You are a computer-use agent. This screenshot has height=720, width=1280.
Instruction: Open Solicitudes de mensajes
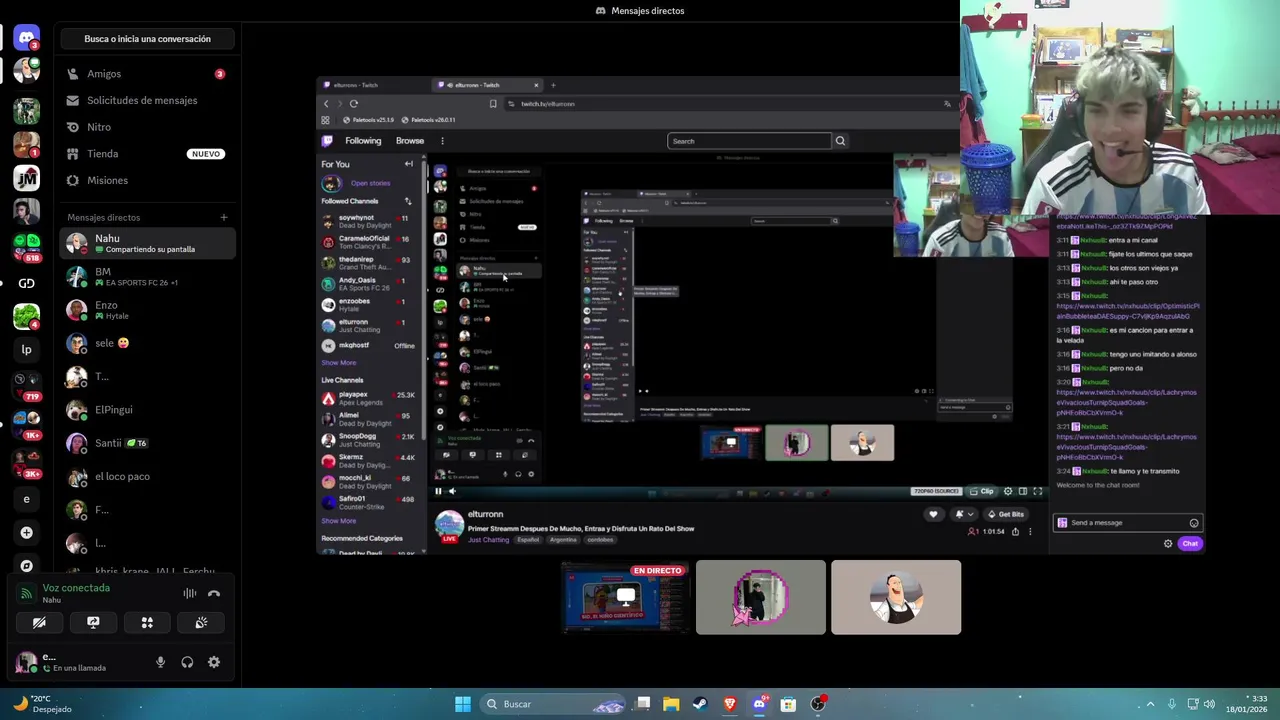pyautogui.click(x=147, y=100)
